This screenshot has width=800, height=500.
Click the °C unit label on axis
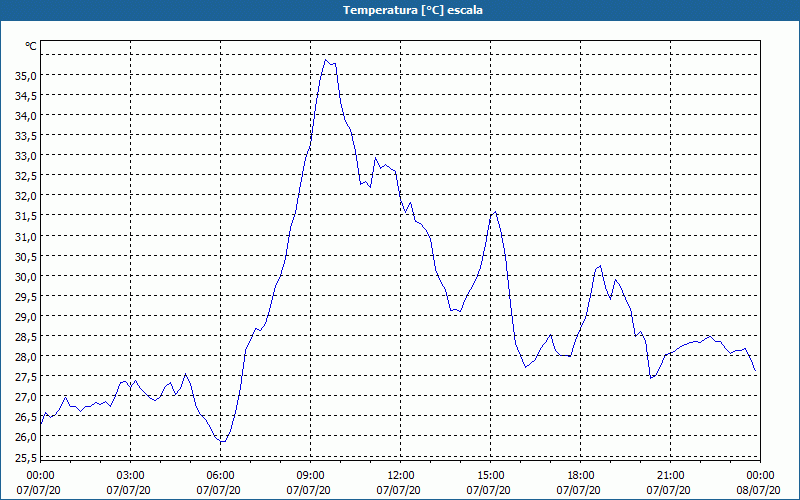click(31, 46)
